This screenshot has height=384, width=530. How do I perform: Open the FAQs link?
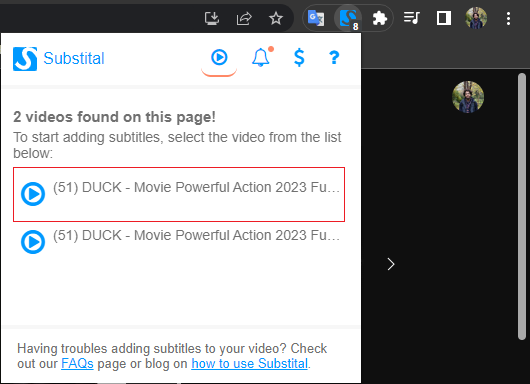click(x=77, y=364)
